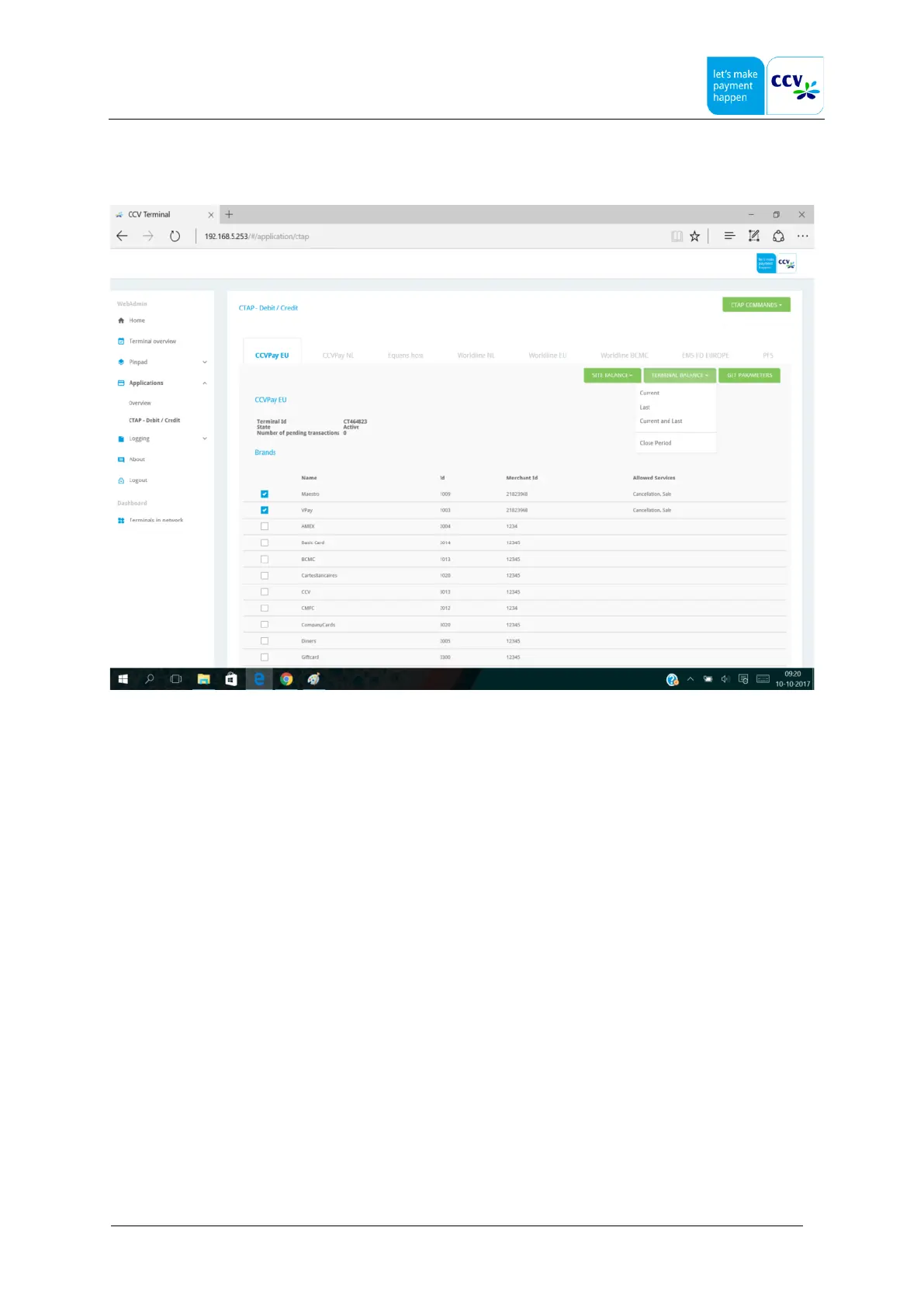Add page to favorites star icon
The height and width of the screenshot is (1307, 924).
coord(695,236)
